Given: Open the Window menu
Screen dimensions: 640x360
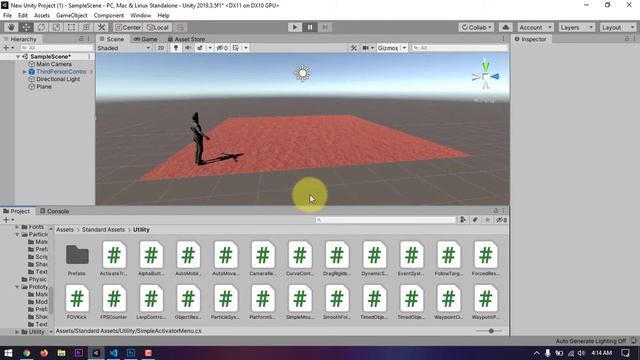Looking at the screenshot, I should tap(140, 16).
